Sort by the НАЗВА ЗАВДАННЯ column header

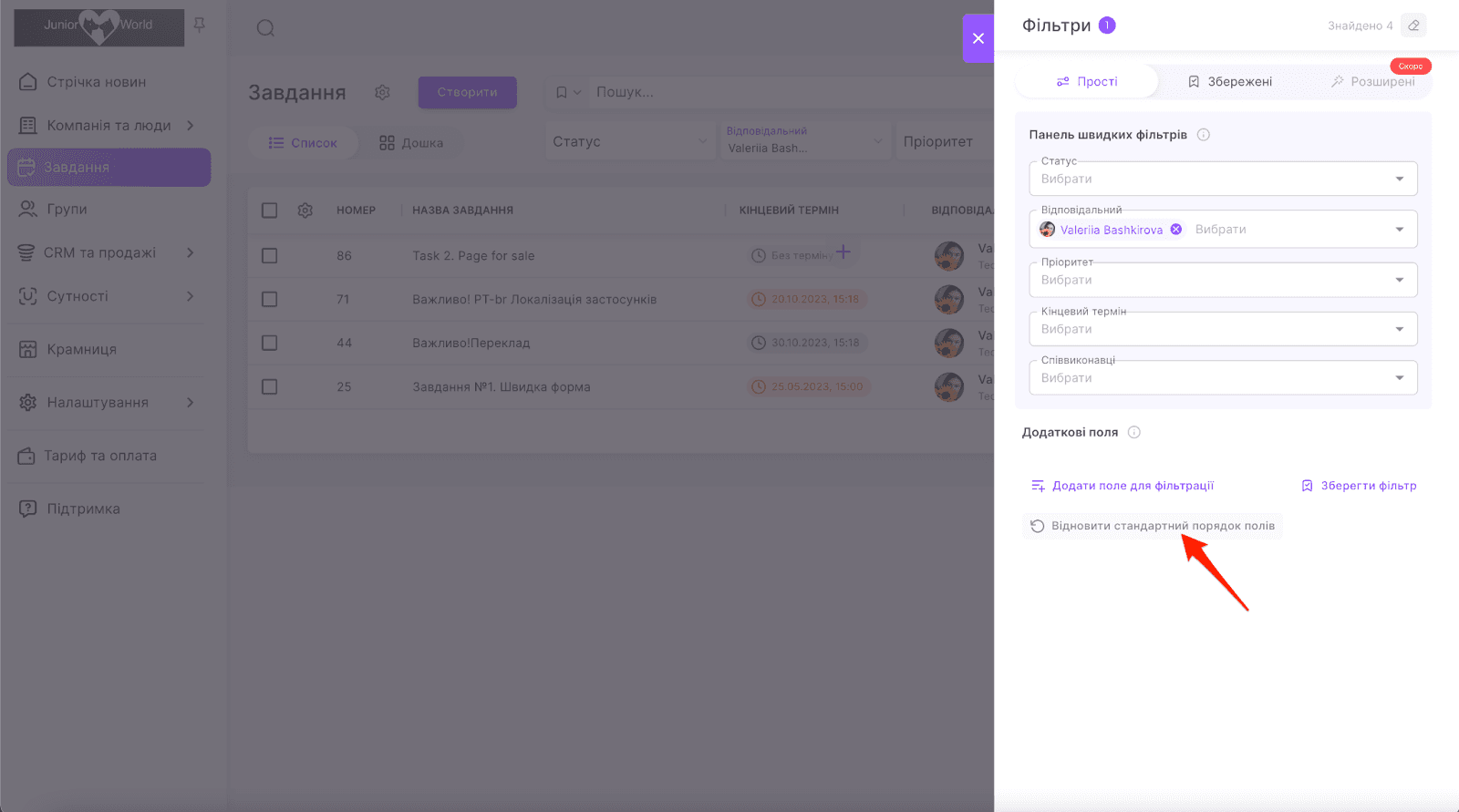462,211
